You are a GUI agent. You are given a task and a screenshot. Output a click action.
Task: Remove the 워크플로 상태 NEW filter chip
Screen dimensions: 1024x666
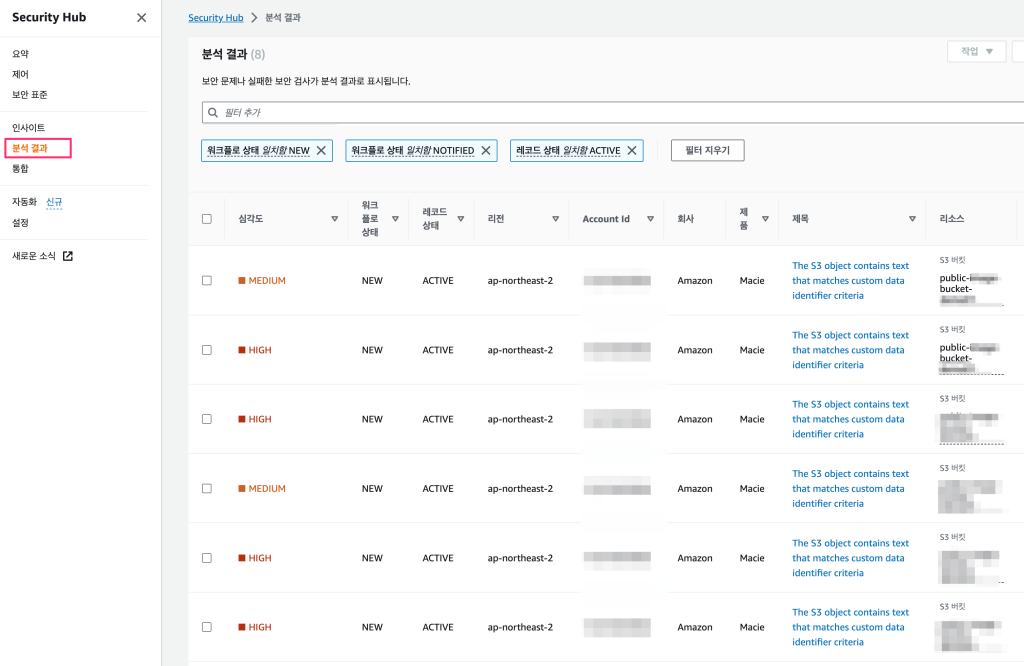point(321,150)
